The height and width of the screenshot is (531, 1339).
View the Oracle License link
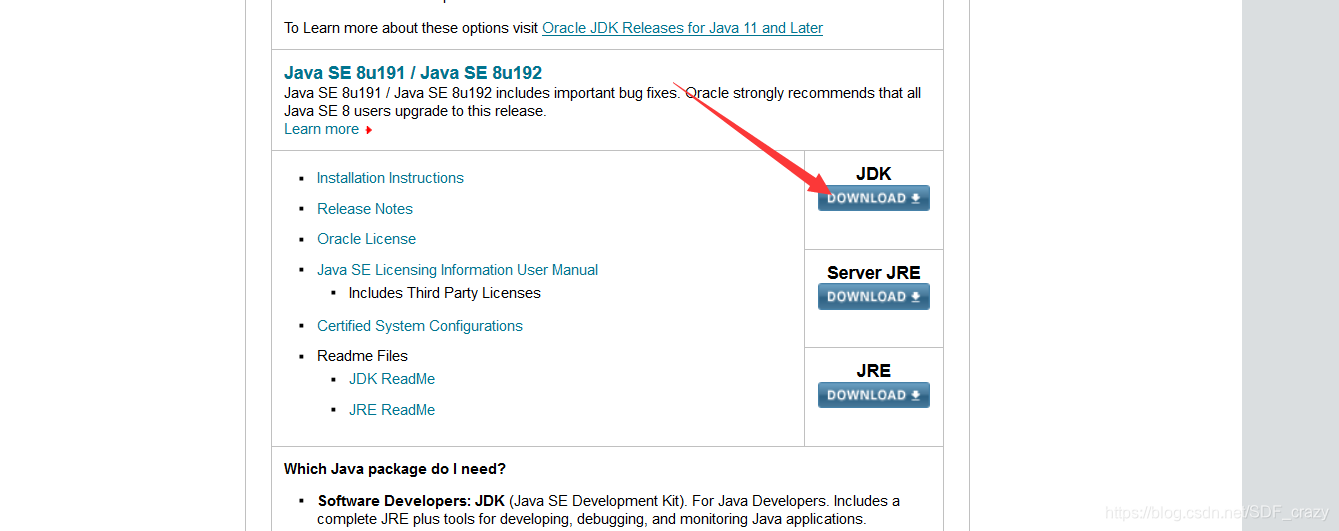366,239
